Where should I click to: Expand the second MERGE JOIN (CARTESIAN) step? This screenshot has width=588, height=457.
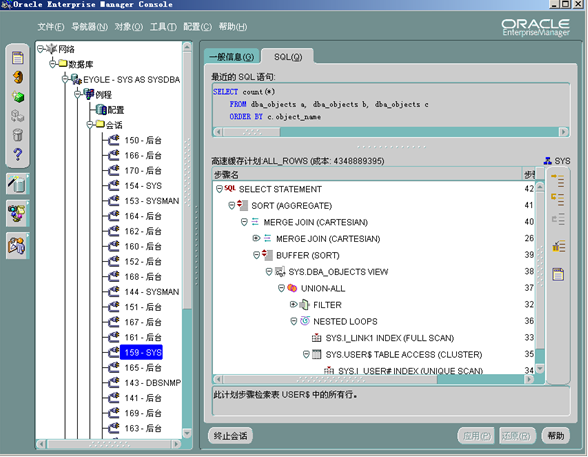click(x=256, y=238)
